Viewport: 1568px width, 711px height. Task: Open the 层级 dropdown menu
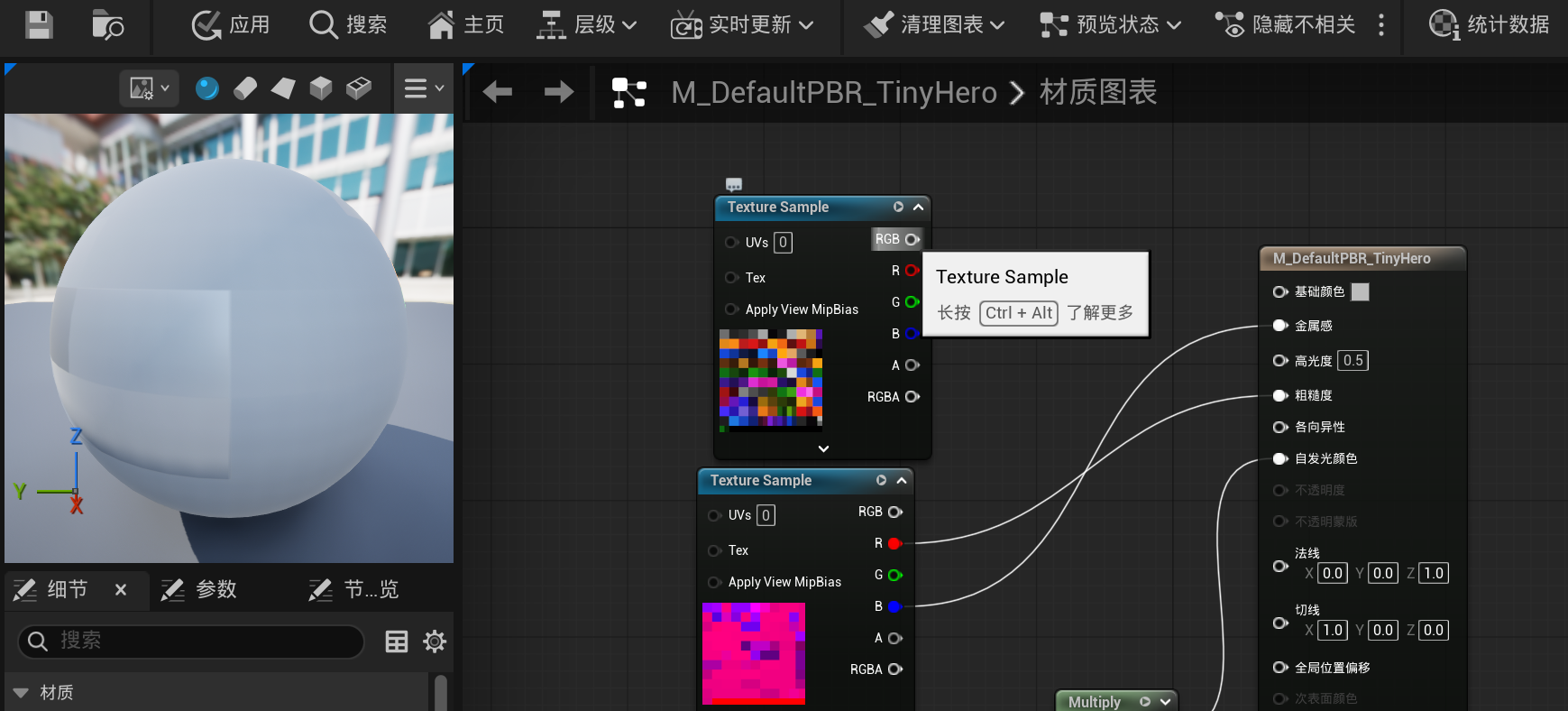(x=587, y=24)
